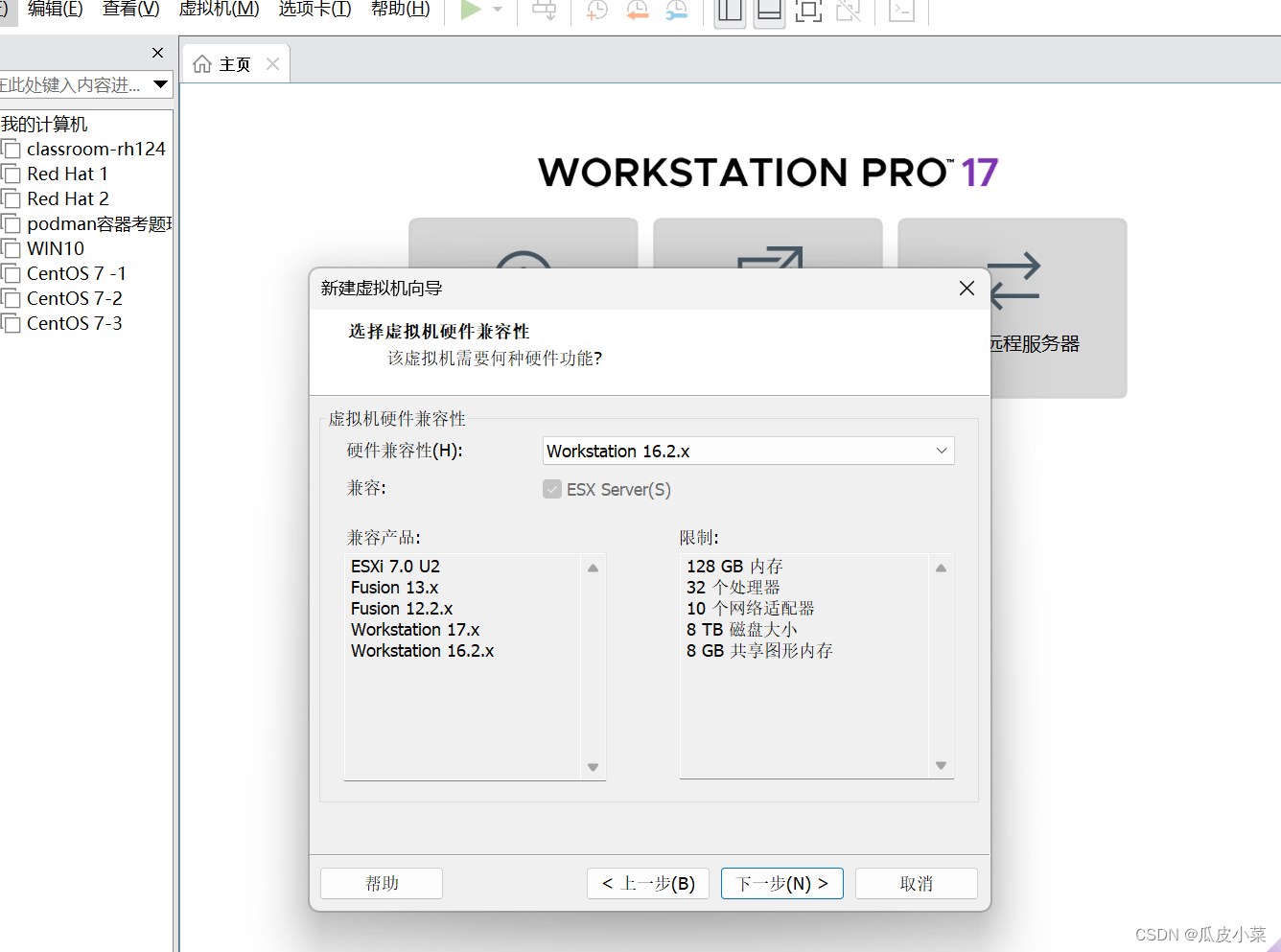Click the connect to remote server arrows icon
Screen dimensions: 1281x952
[x=1014, y=279]
